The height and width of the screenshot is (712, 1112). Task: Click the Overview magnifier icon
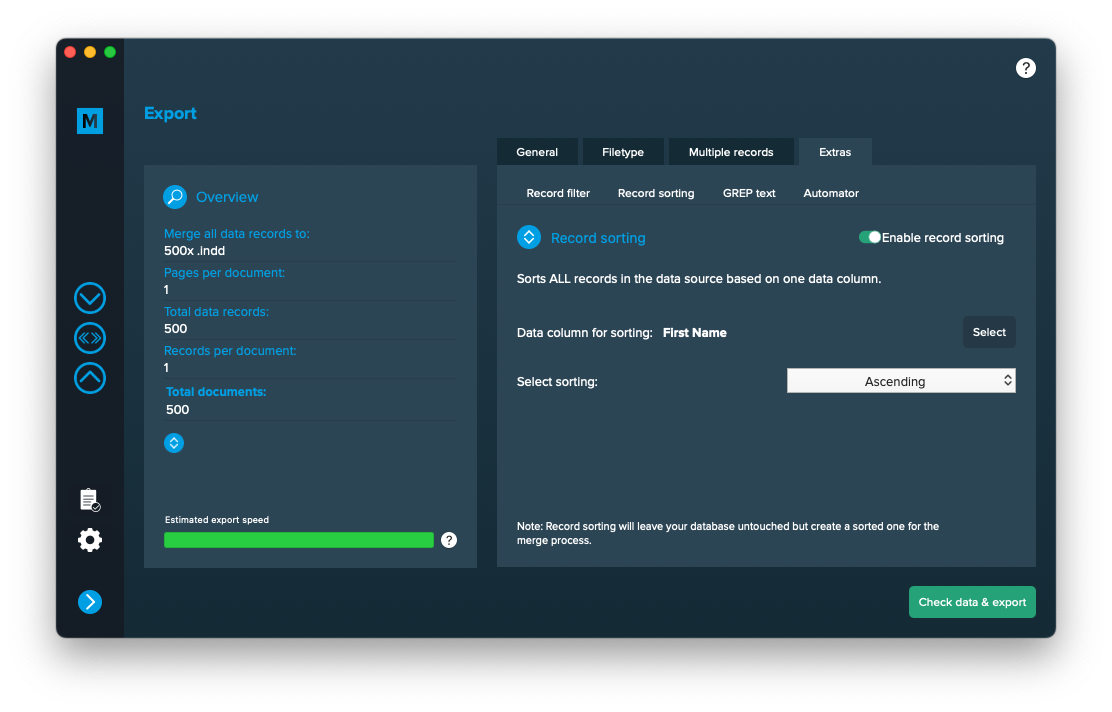175,197
